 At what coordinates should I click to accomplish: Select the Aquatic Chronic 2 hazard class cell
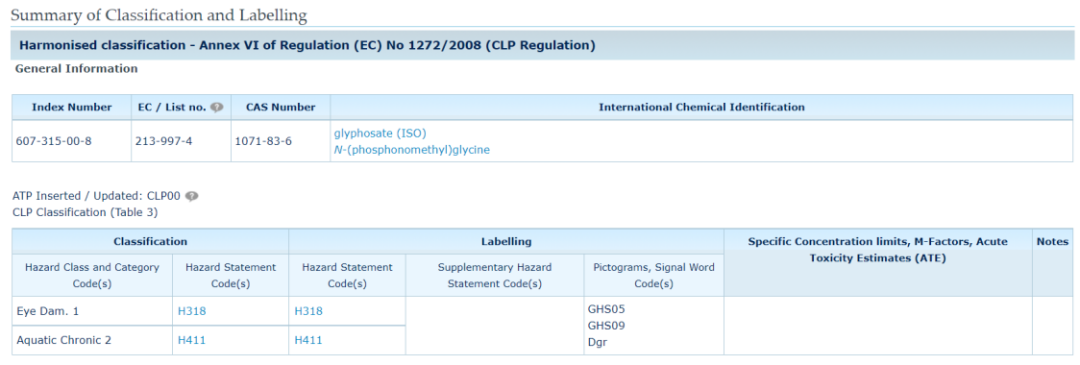(92, 340)
